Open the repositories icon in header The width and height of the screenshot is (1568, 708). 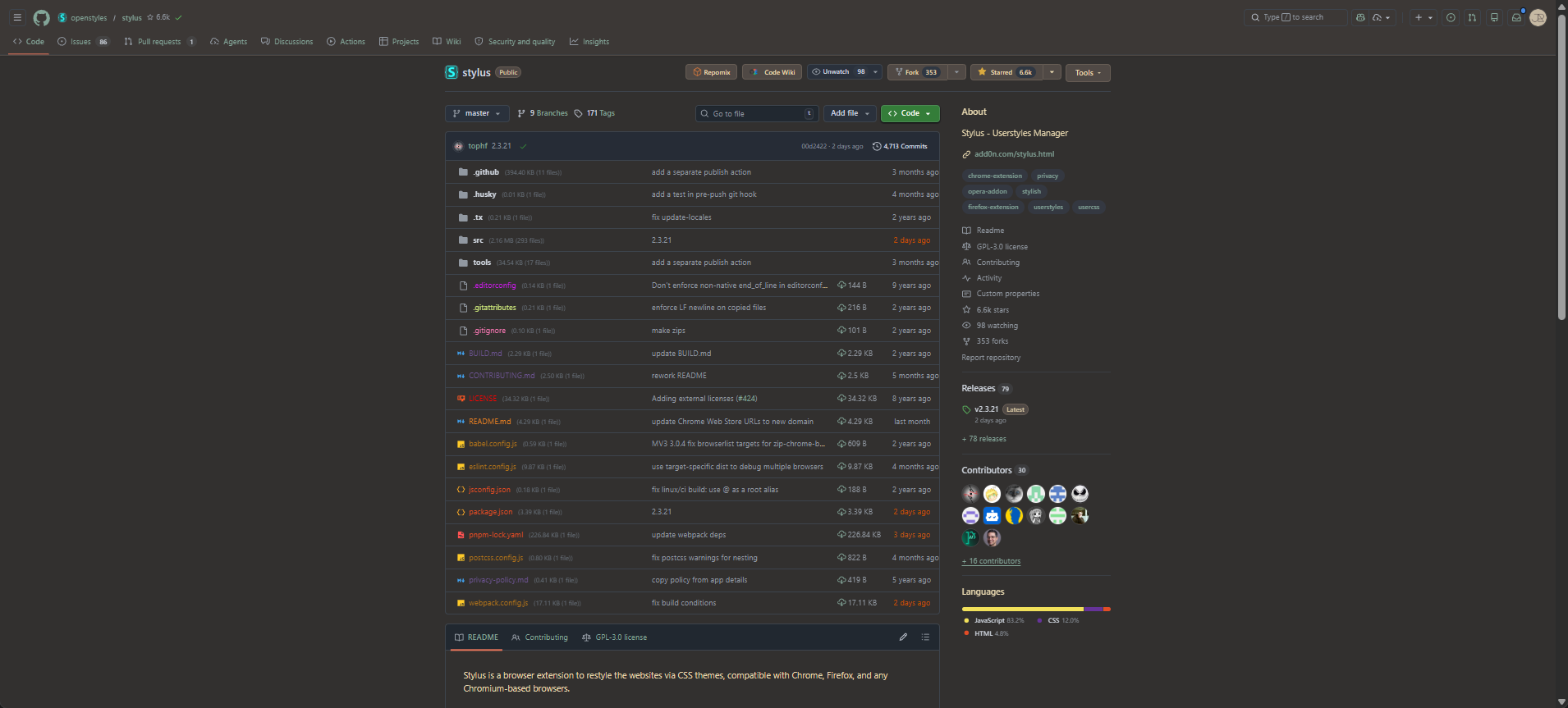tap(1494, 17)
